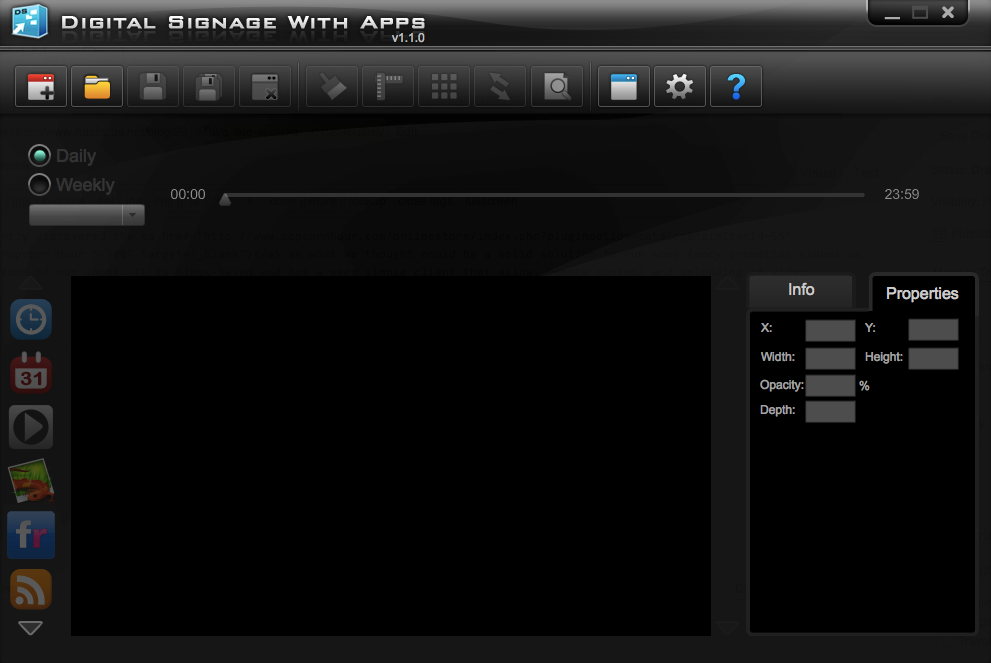The image size is (991, 663).
Task: Select the Weekly radio button
Action: tap(39, 185)
